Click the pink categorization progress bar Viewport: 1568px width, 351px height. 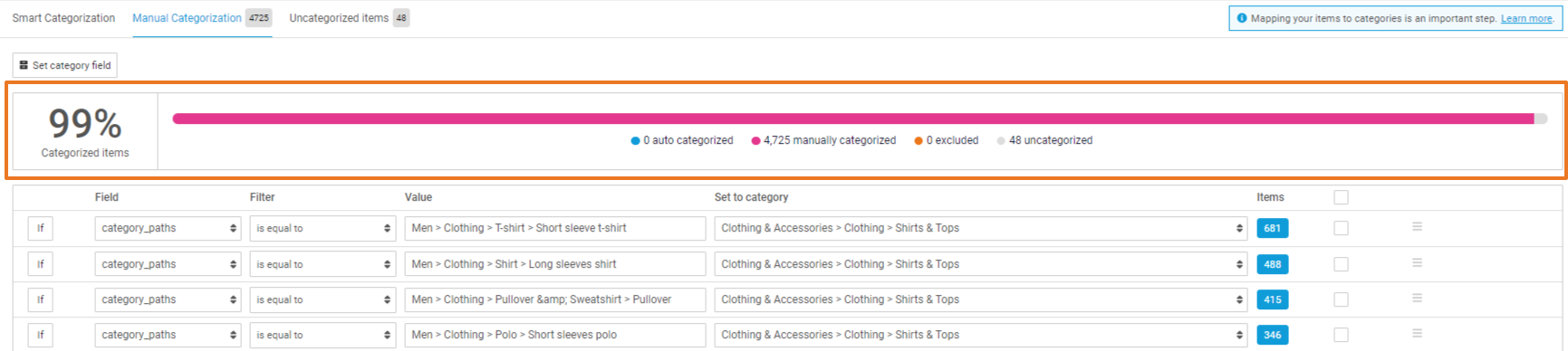852,119
